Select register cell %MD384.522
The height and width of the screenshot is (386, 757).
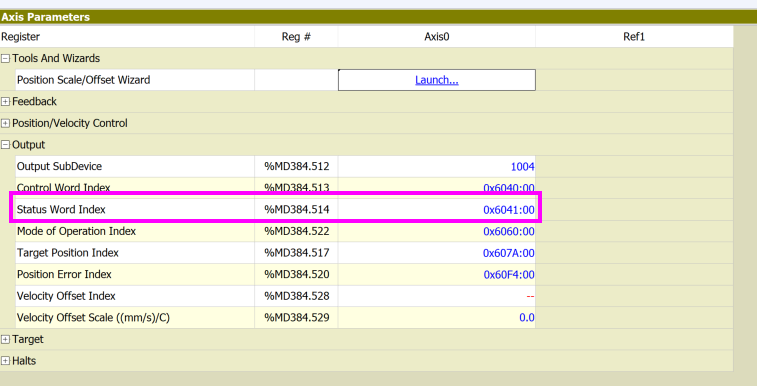coord(296,231)
